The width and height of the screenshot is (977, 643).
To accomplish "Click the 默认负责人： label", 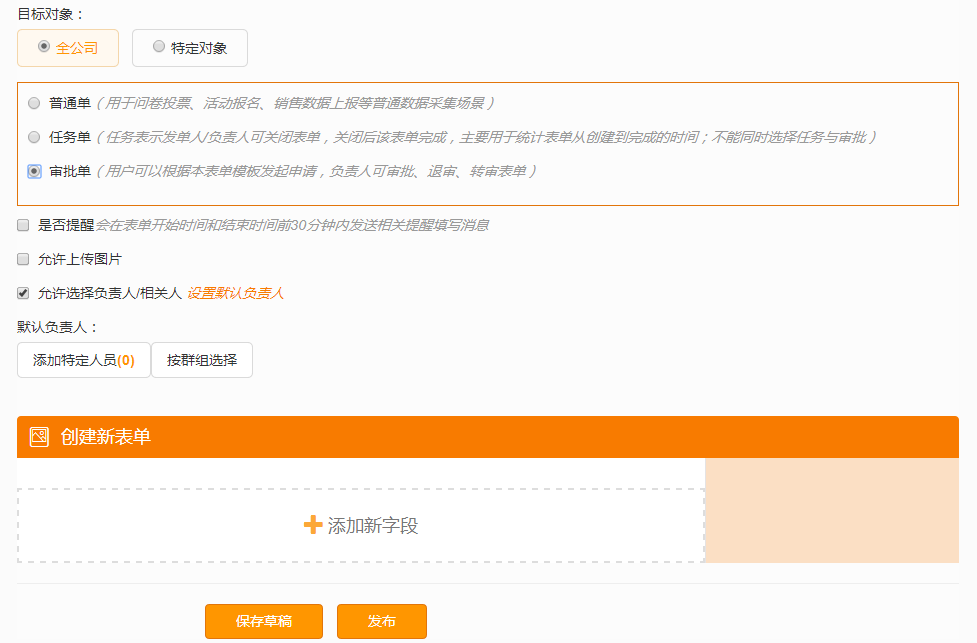I will pos(58,327).
